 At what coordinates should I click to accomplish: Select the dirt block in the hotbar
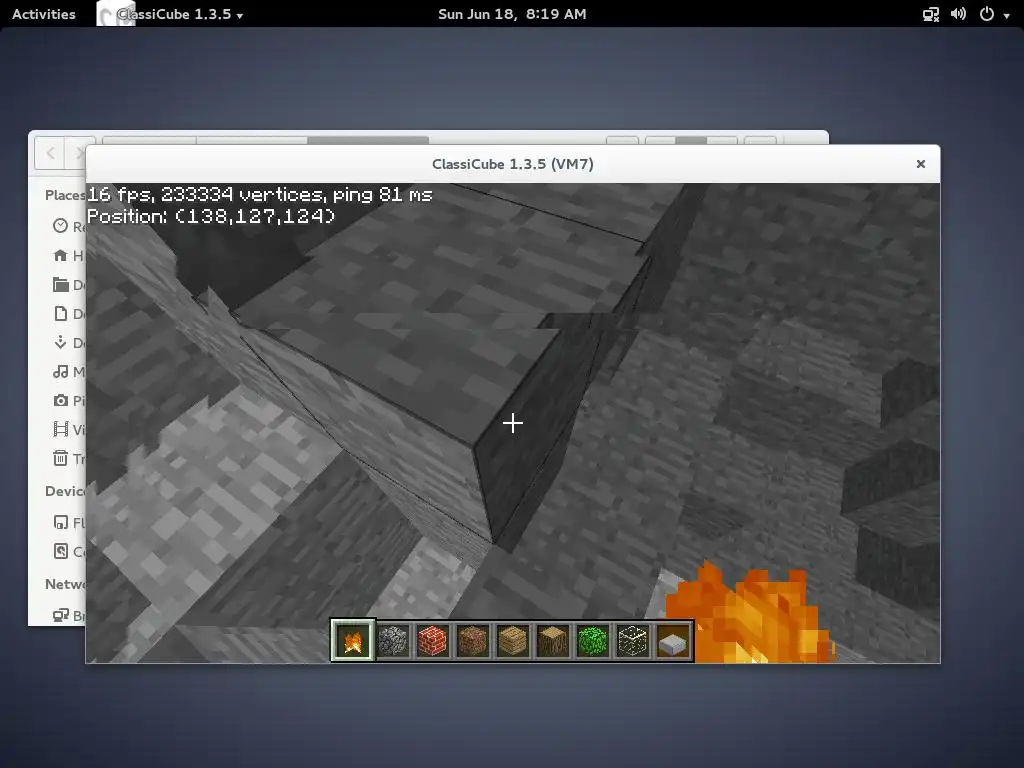pos(472,641)
